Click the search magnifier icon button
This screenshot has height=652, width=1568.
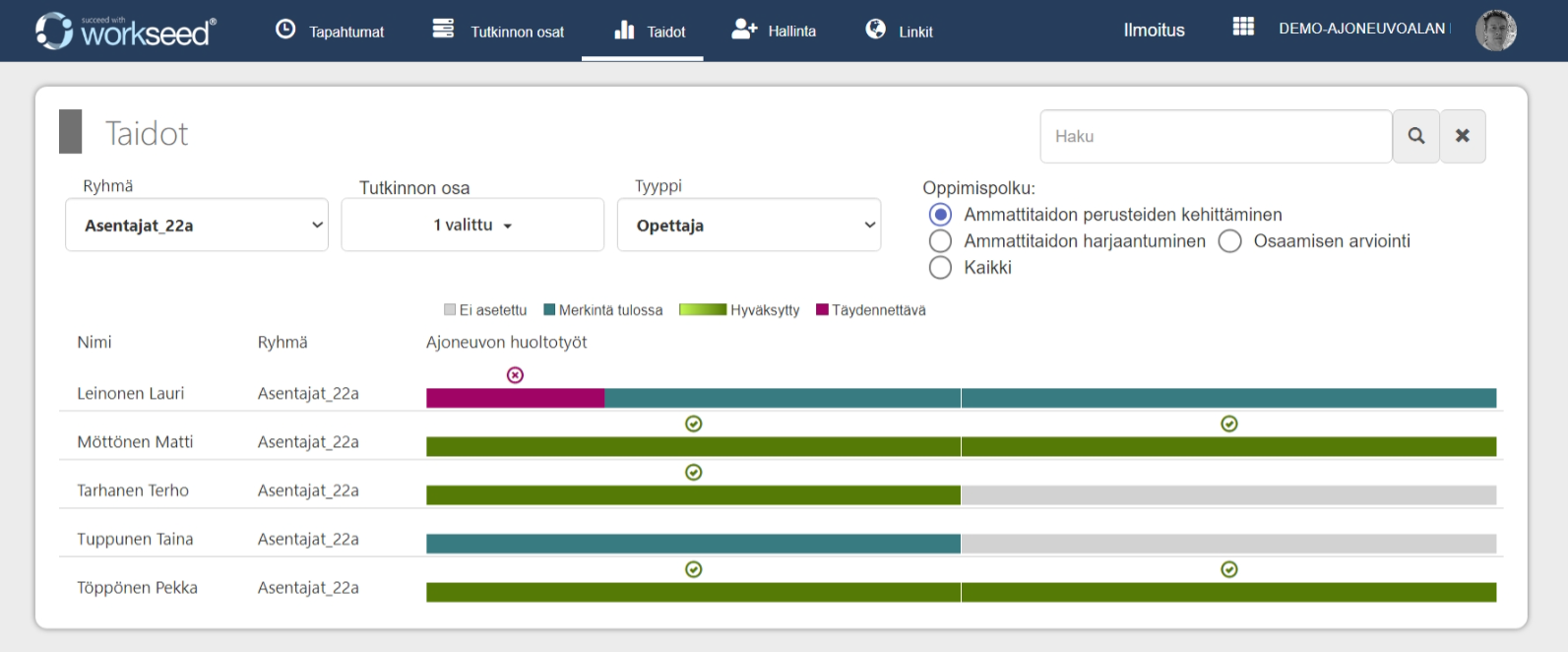1415,136
